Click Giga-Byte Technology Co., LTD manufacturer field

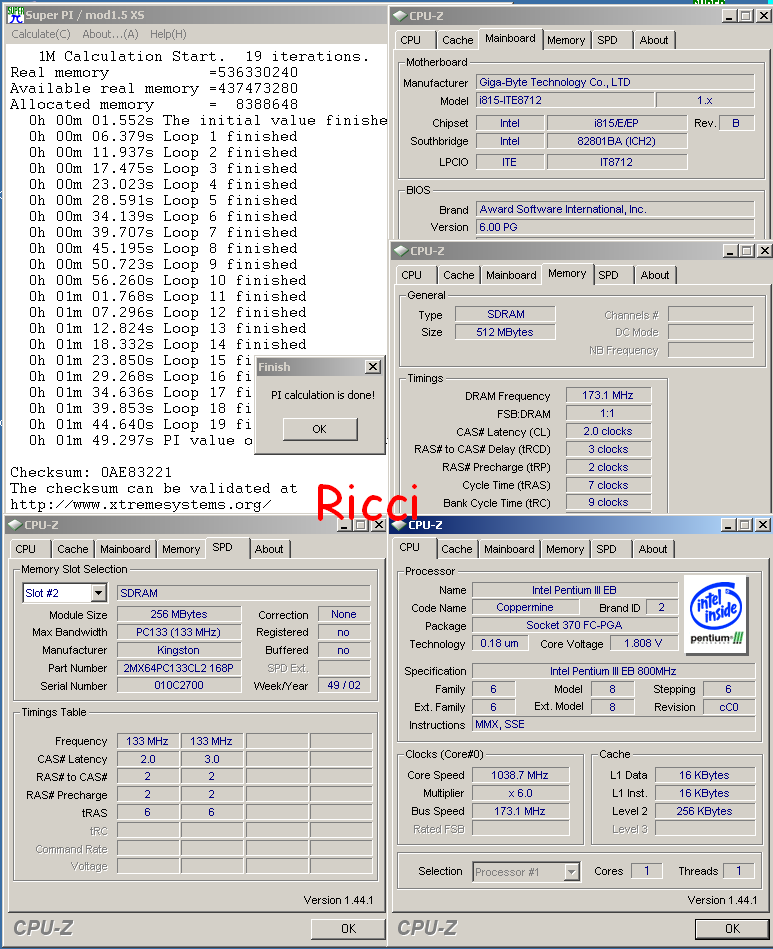tap(615, 82)
